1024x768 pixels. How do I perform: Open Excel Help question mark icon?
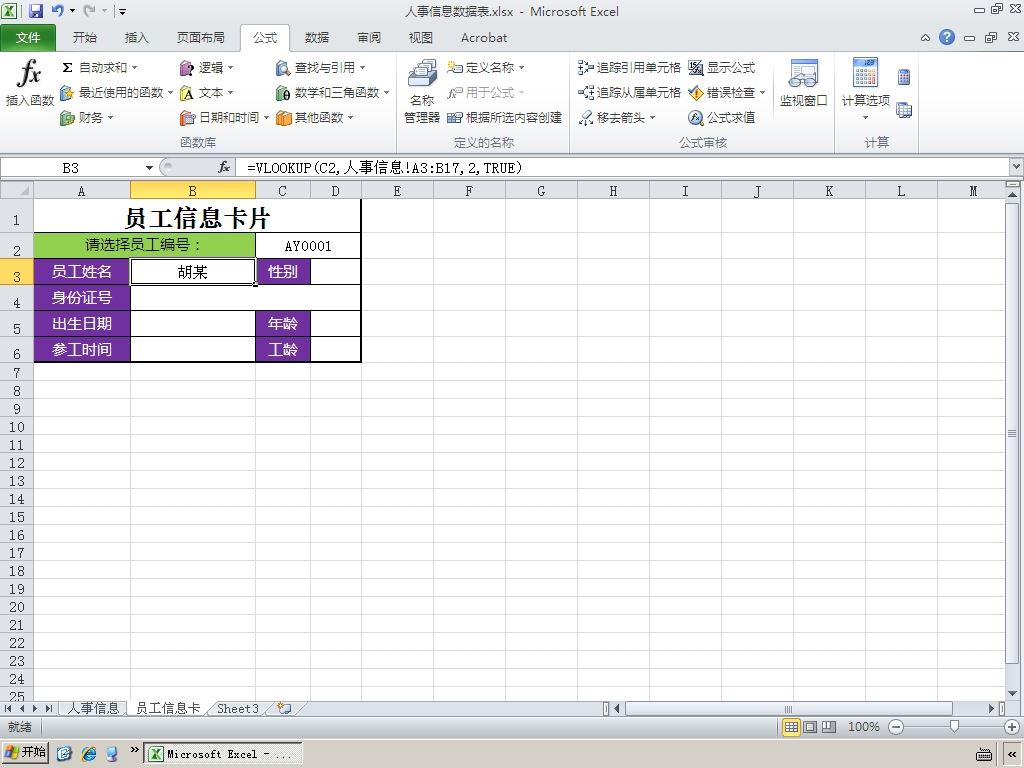point(946,37)
